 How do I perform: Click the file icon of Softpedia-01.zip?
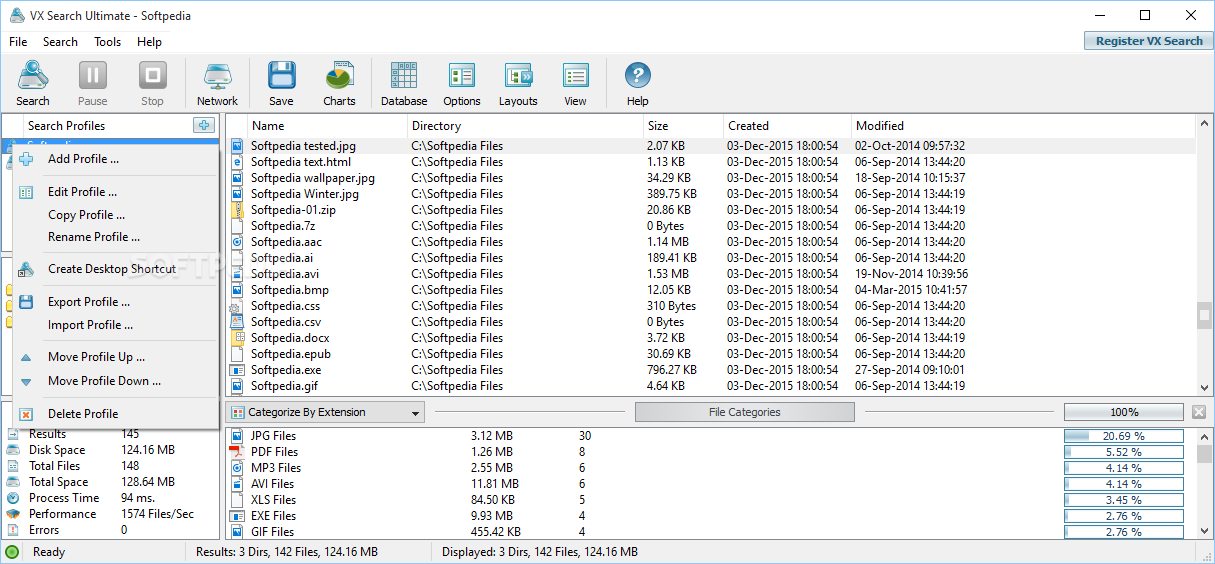click(237, 210)
